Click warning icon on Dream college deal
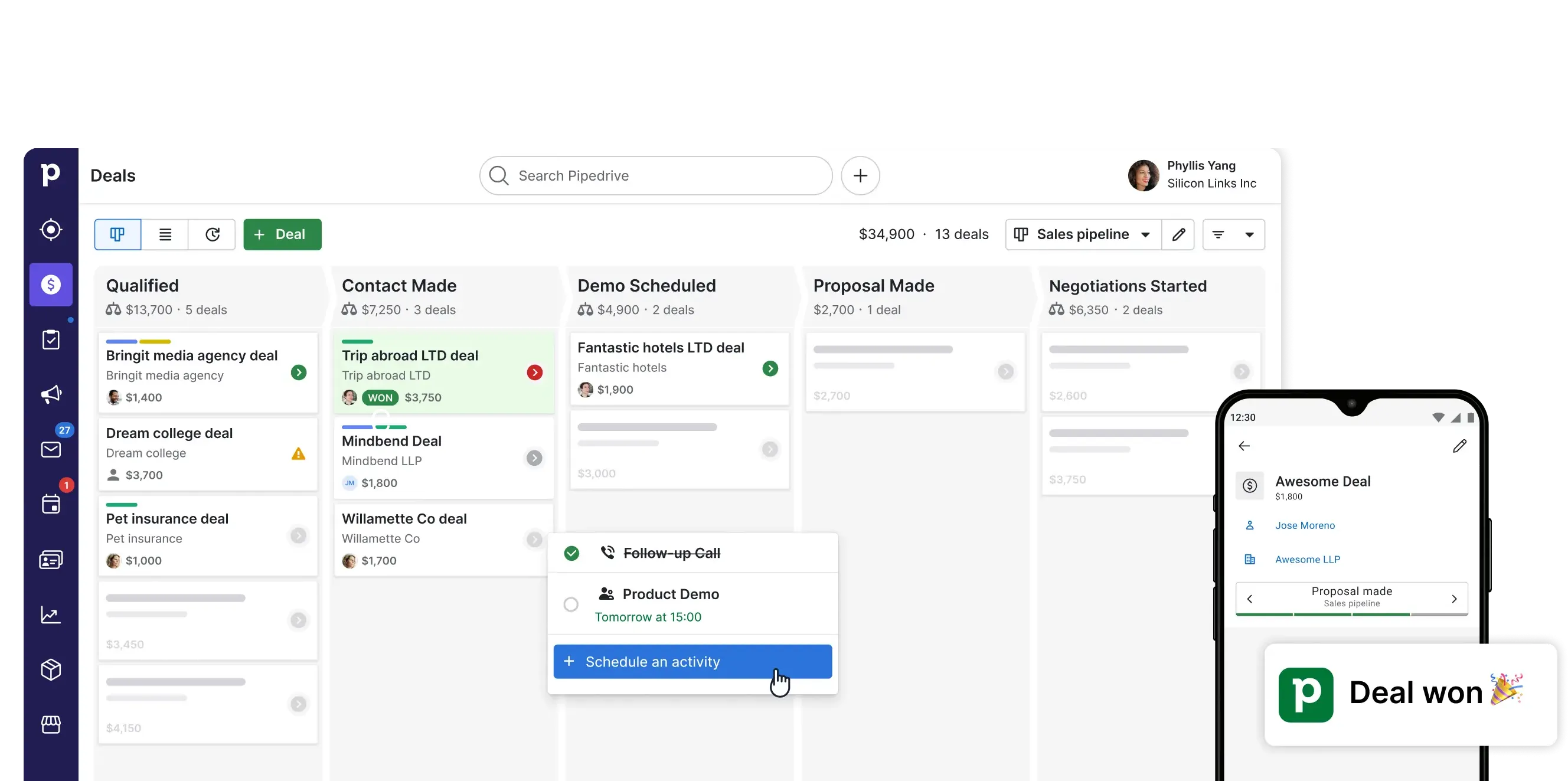Viewport: 1568px width, 781px height. coord(298,453)
